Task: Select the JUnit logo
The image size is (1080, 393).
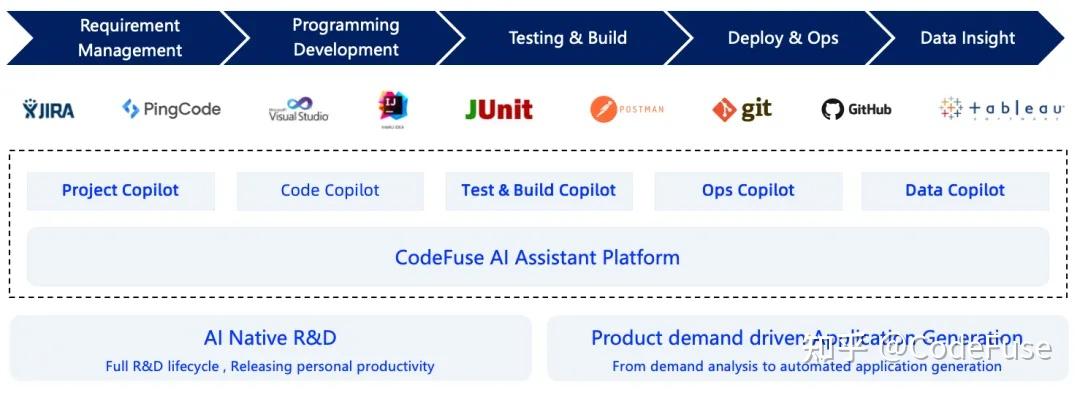Action: tap(499, 109)
